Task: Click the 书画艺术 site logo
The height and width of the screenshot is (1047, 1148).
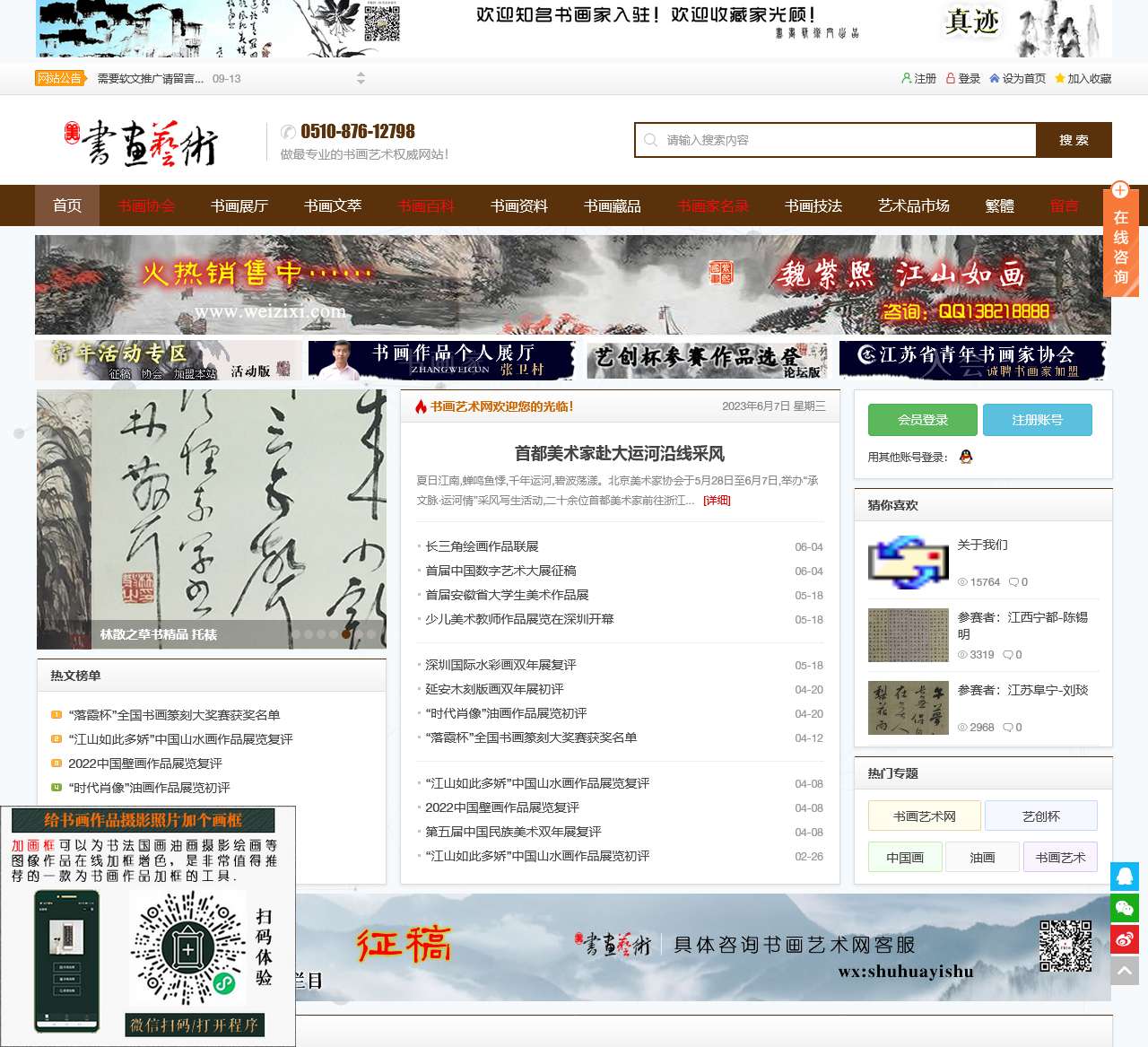Action: point(141,142)
